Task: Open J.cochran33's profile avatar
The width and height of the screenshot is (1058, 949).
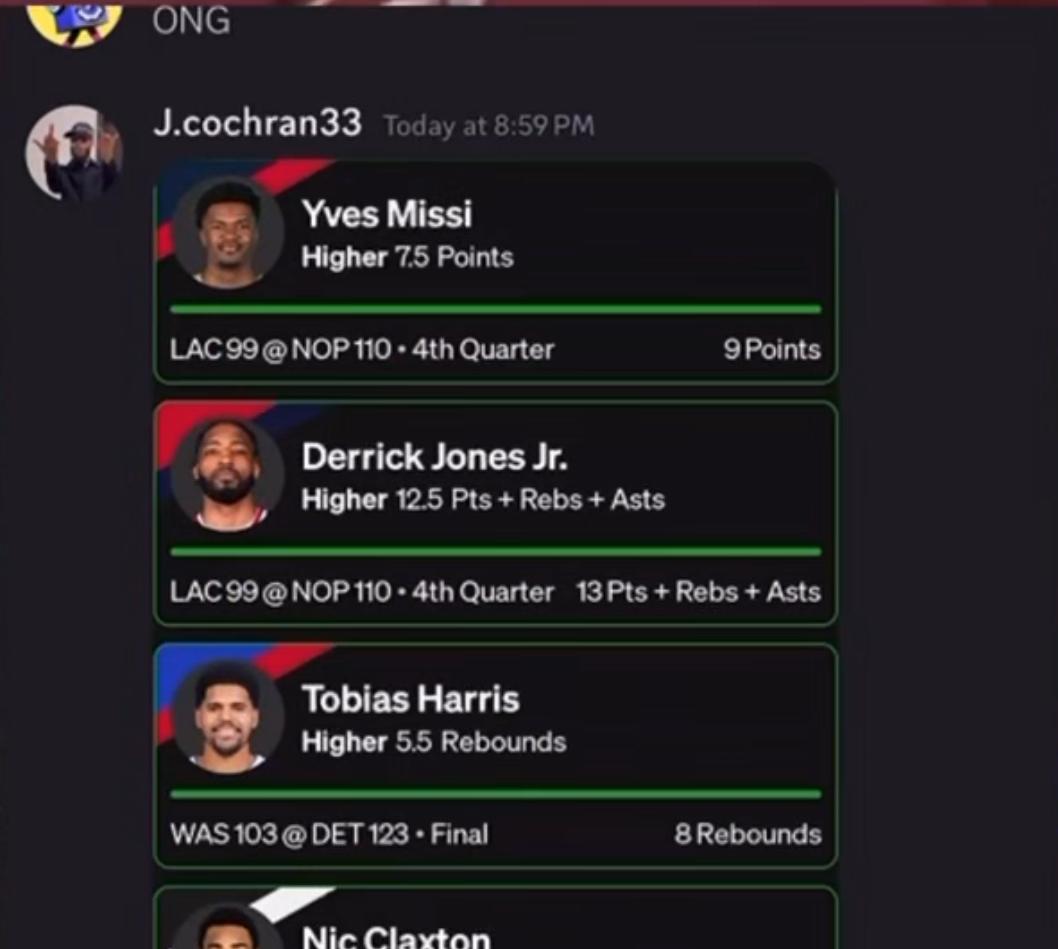Action: [x=74, y=153]
